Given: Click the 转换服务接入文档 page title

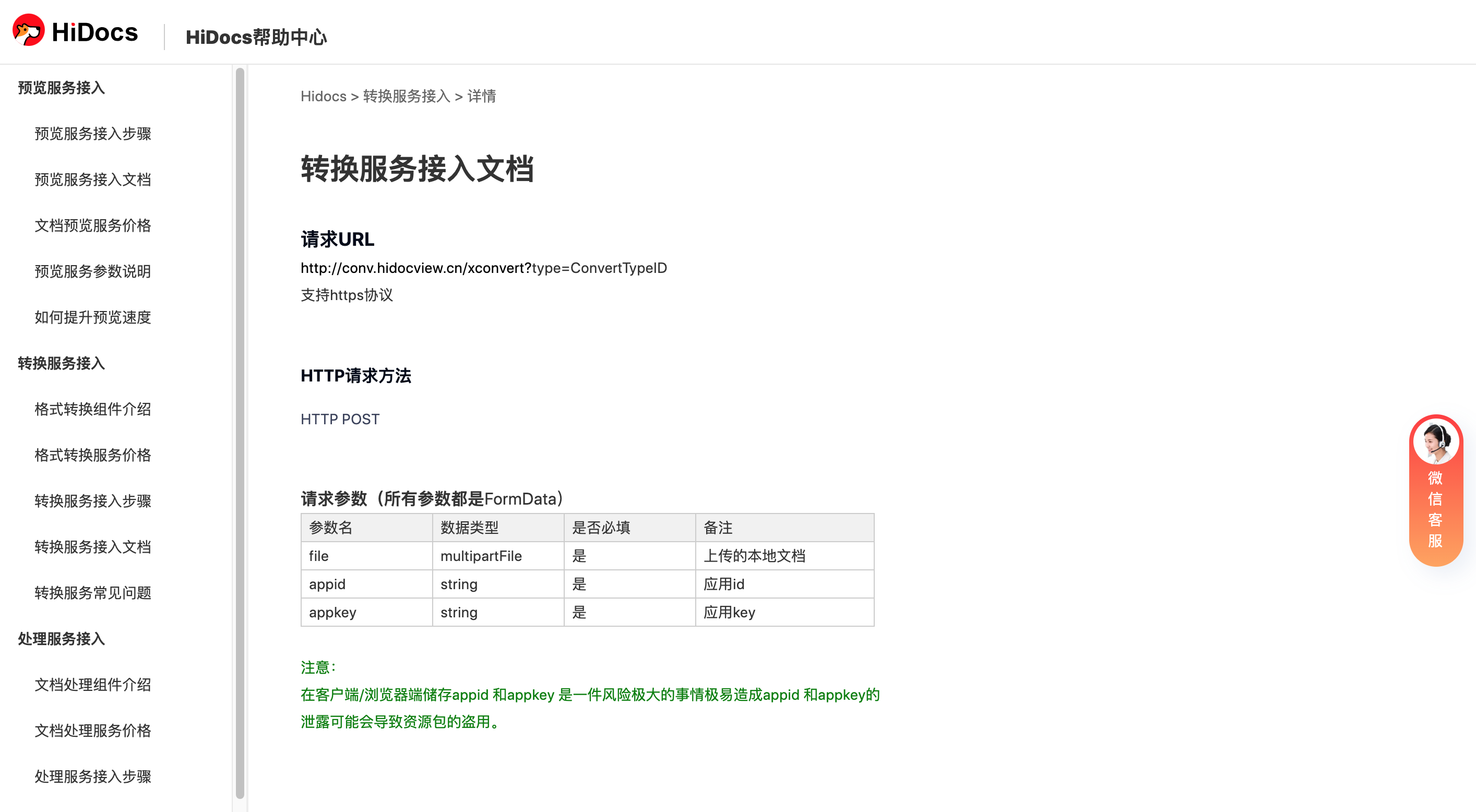Looking at the screenshot, I should click(417, 169).
